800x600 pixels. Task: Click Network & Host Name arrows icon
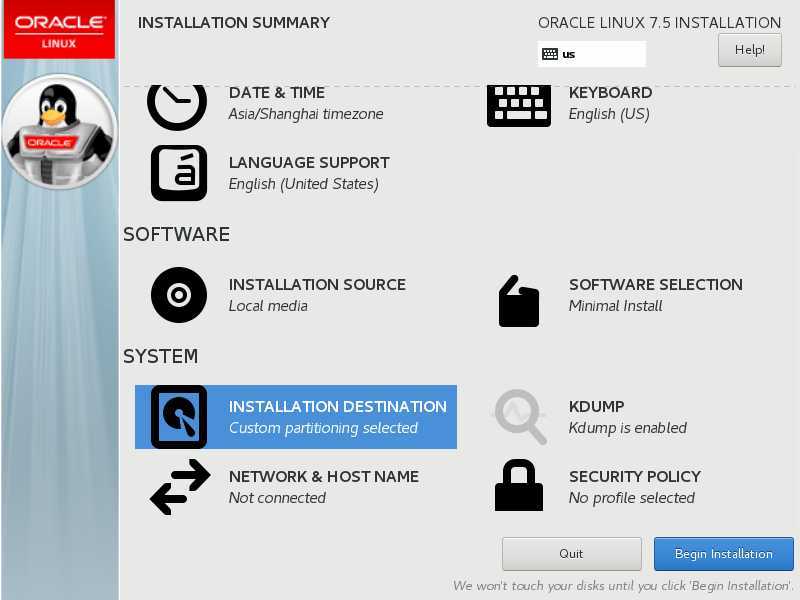[180, 487]
